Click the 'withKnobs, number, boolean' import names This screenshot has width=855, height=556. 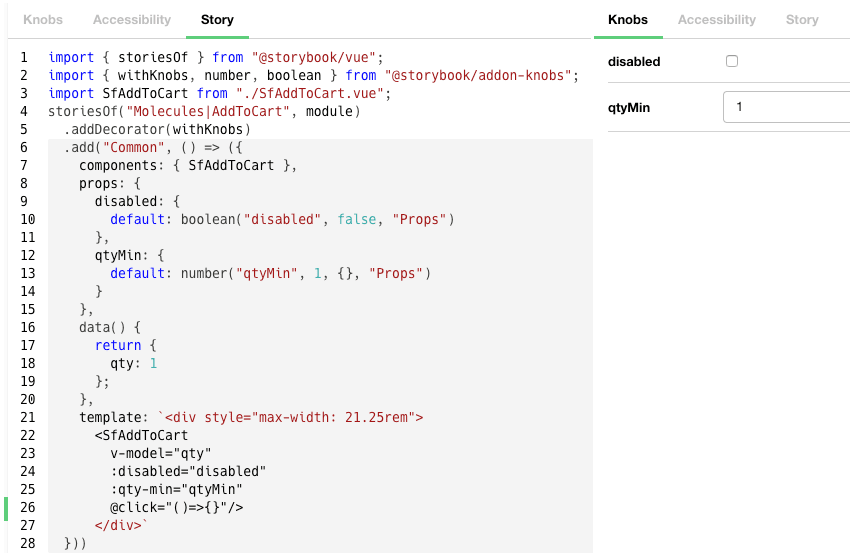click(220, 75)
